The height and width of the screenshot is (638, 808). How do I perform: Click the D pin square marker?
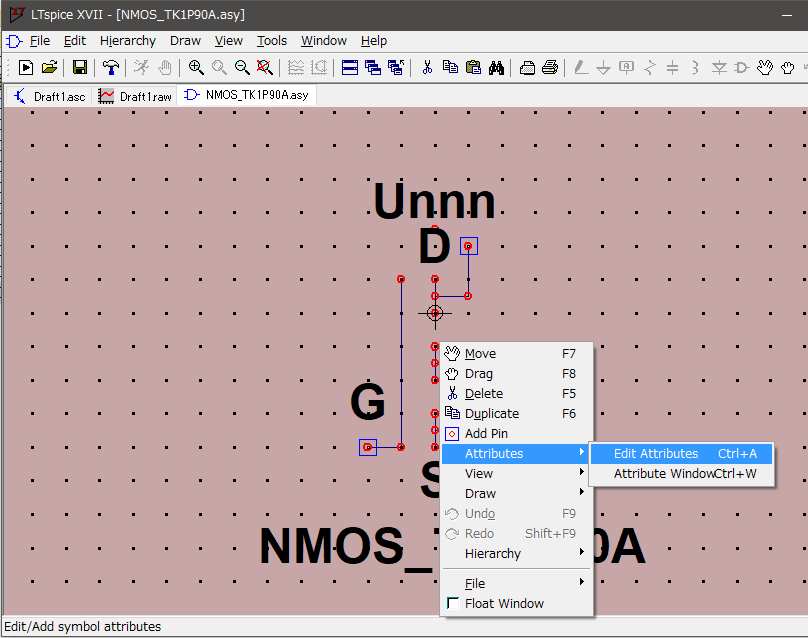click(468, 246)
